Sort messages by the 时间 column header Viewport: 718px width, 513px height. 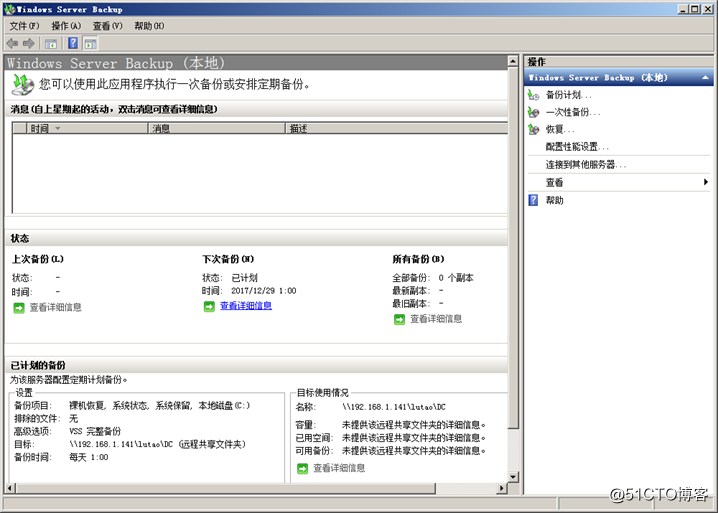click(87, 128)
